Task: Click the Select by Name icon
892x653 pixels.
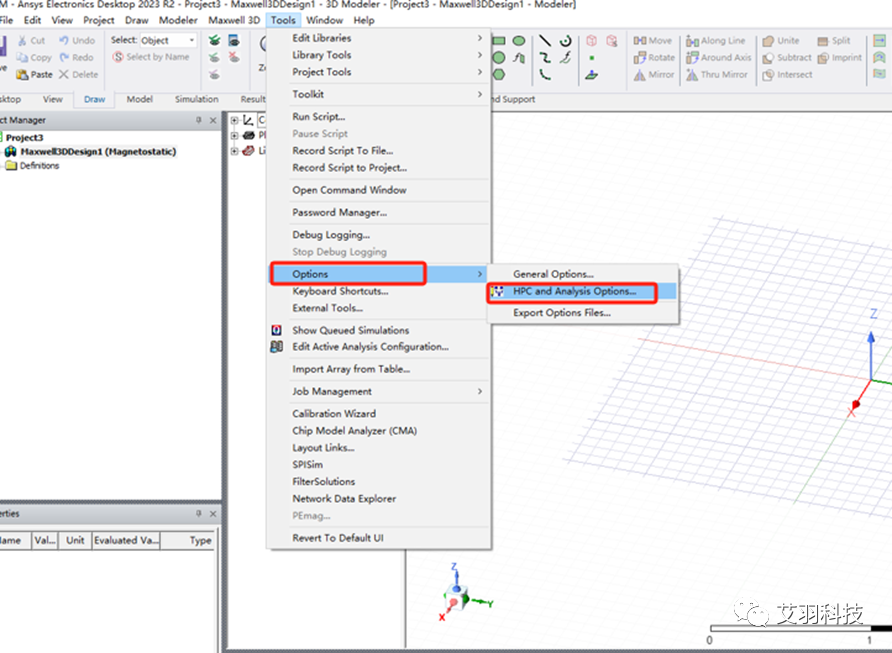Action: click(x=118, y=57)
